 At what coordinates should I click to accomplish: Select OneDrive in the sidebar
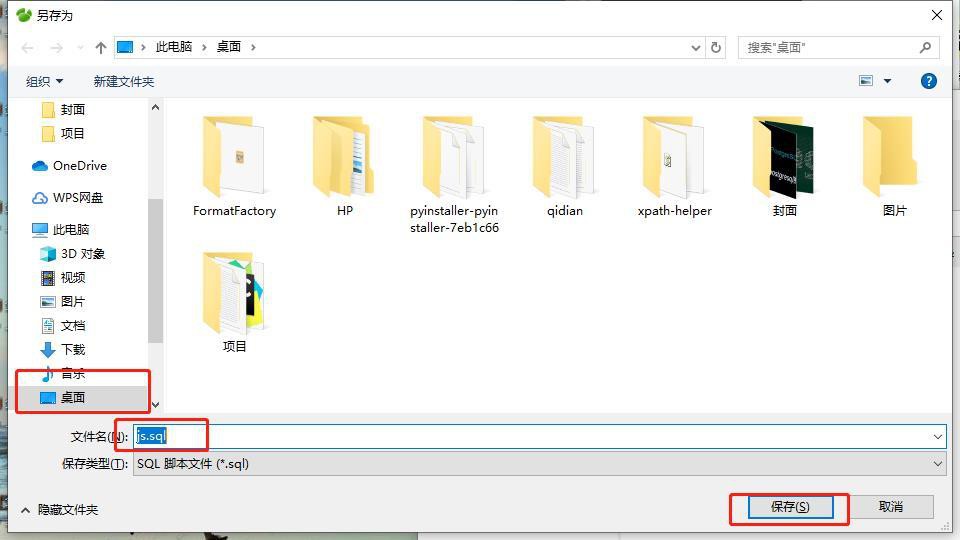point(69,166)
